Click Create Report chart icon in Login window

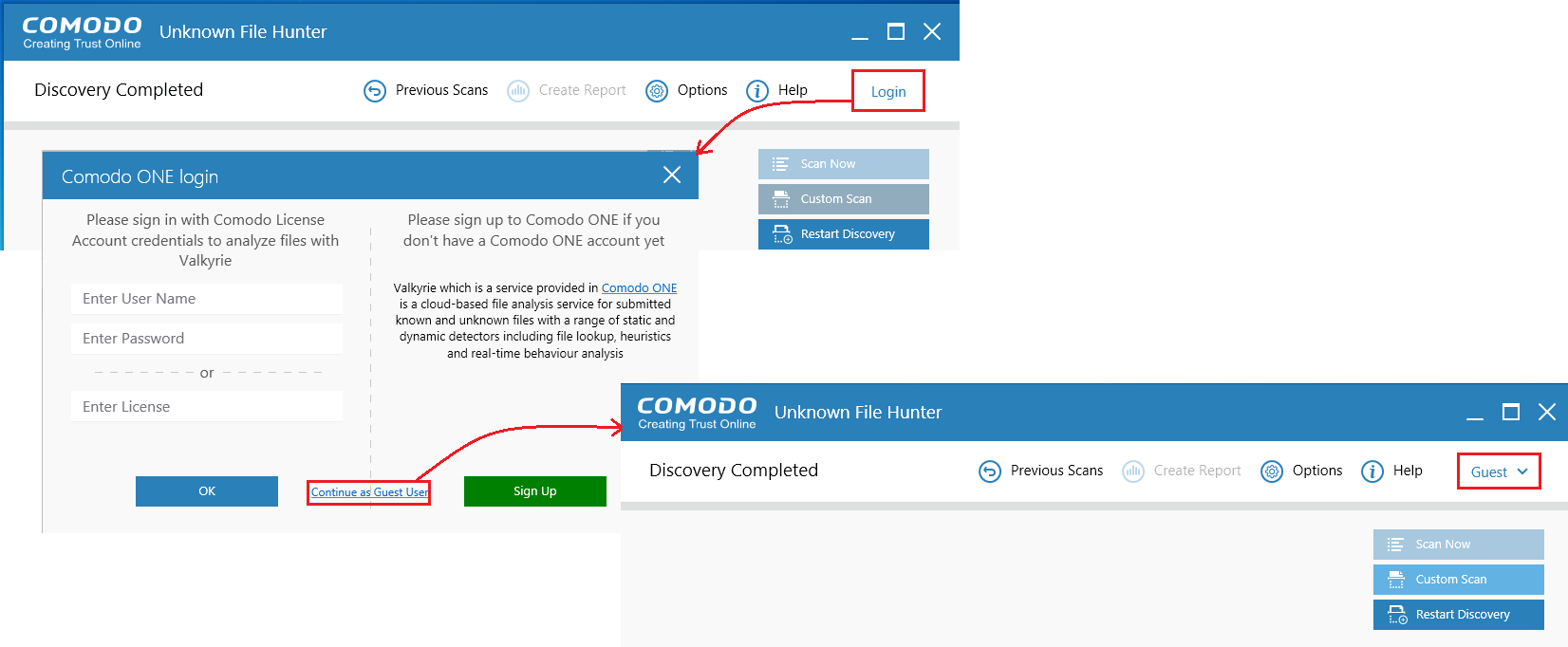pyautogui.click(x=518, y=91)
